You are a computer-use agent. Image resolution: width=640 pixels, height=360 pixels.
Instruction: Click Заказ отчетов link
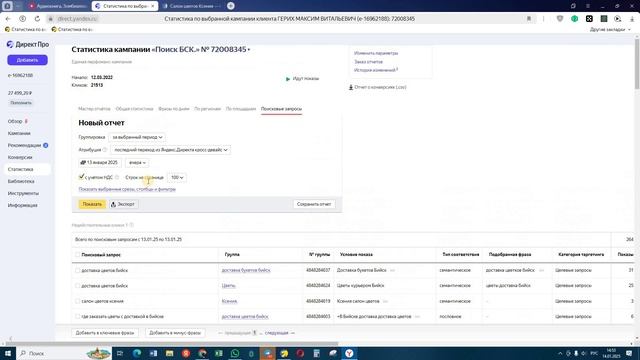(368, 62)
